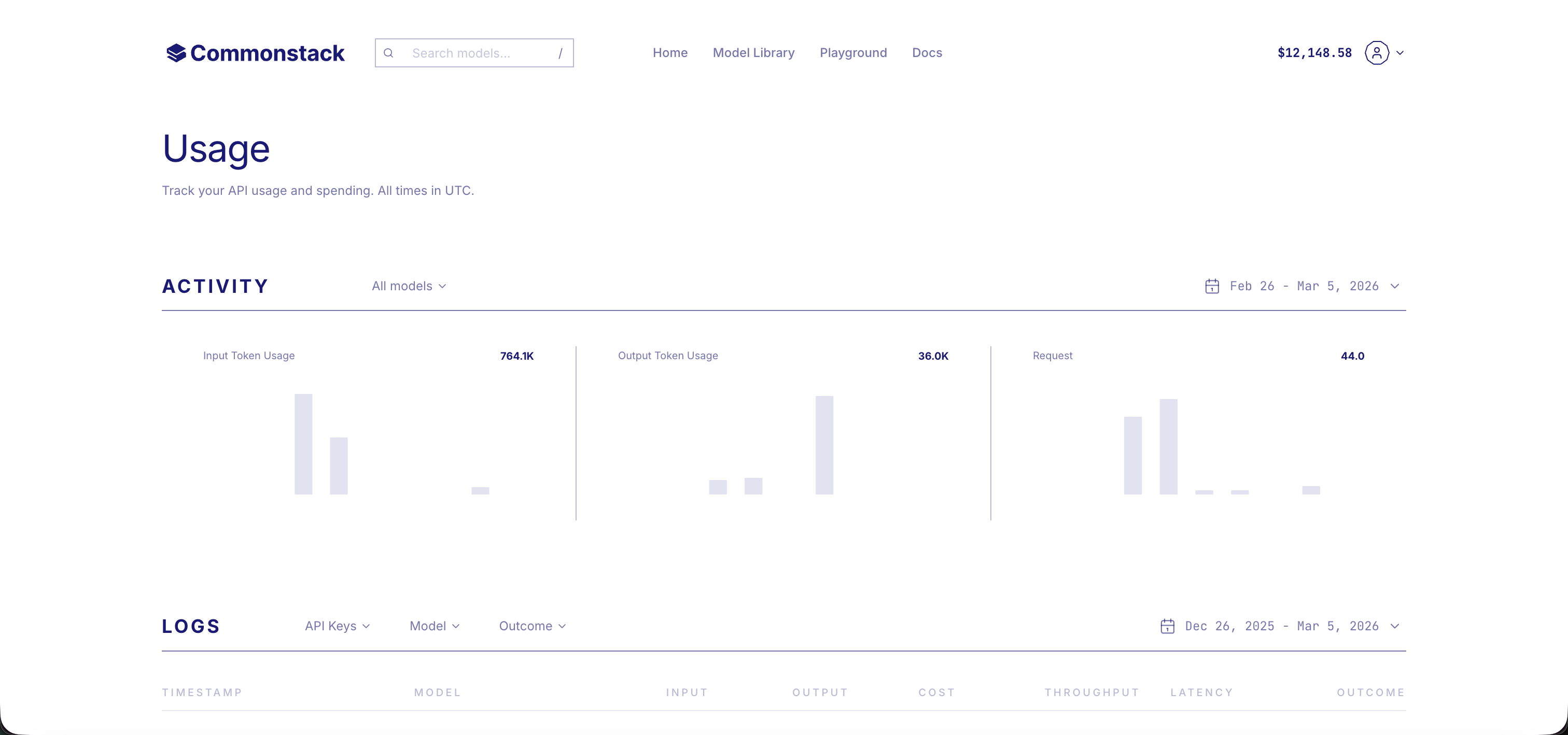Image resolution: width=1568 pixels, height=735 pixels.
Task: Navigate to Playground
Action: [853, 53]
